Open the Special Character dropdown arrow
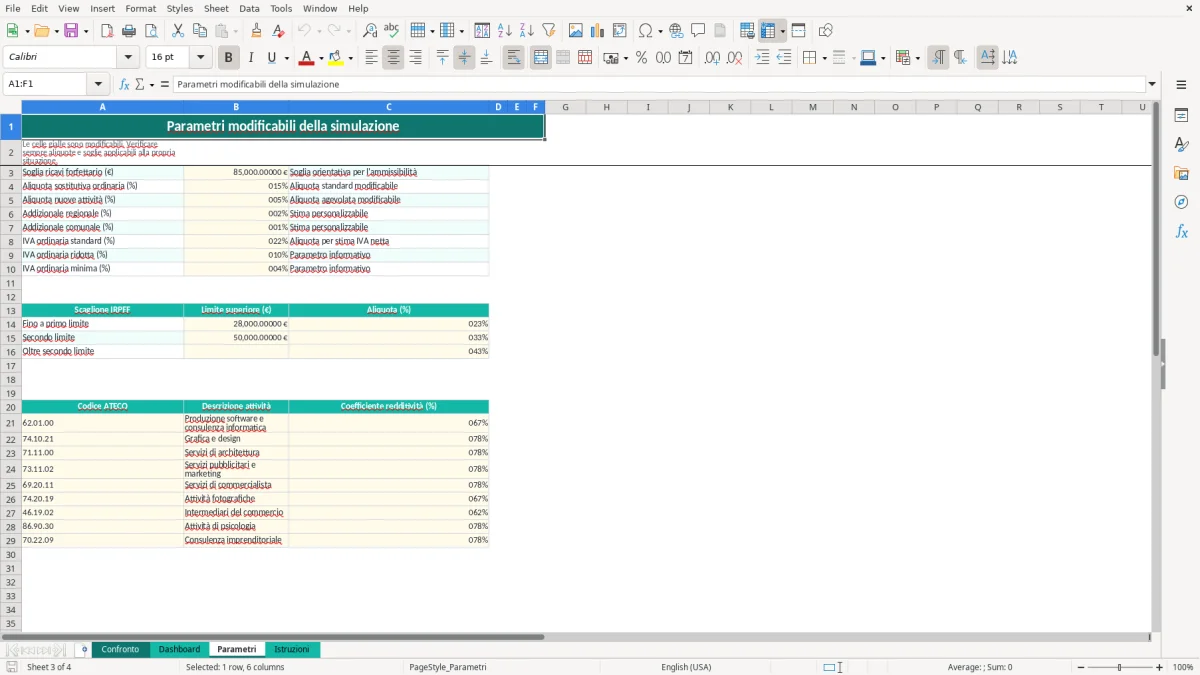Viewport: 1200px width, 675px height. click(660, 31)
